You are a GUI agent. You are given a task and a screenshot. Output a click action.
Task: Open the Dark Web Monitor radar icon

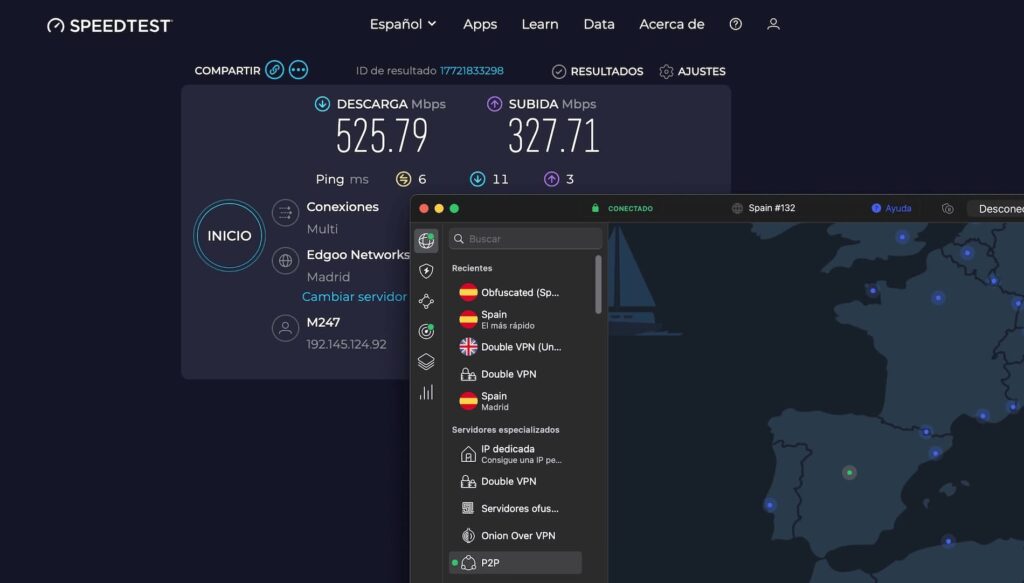point(426,332)
